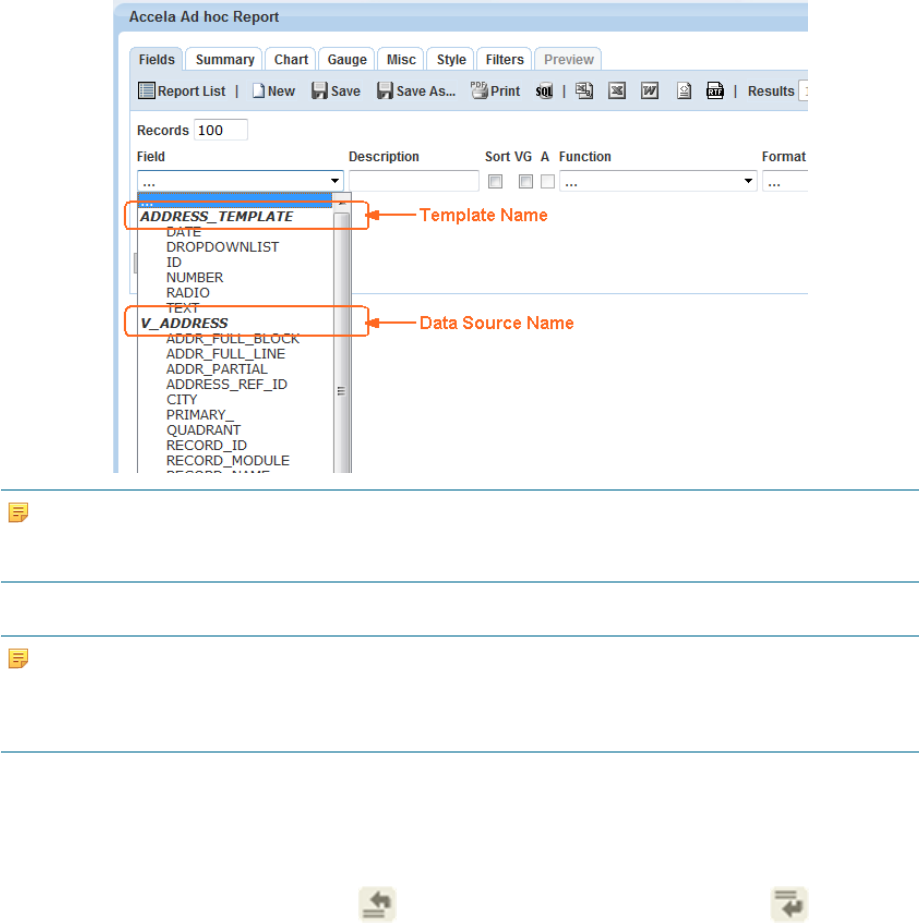This screenshot has height=923, width=919.
Task: Open the Field dropdown arrow
Action: click(334, 181)
